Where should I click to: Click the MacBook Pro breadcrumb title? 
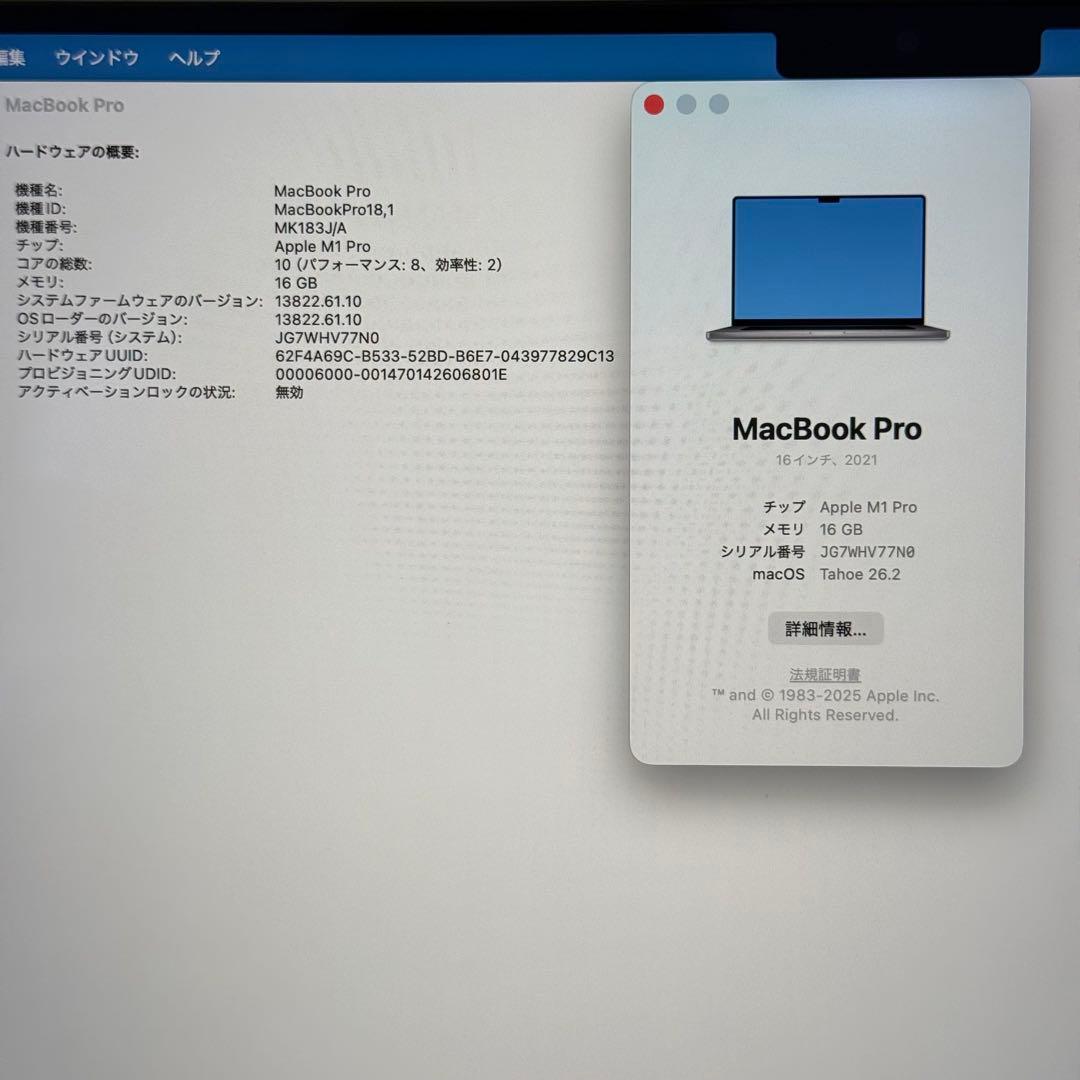[x=65, y=105]
